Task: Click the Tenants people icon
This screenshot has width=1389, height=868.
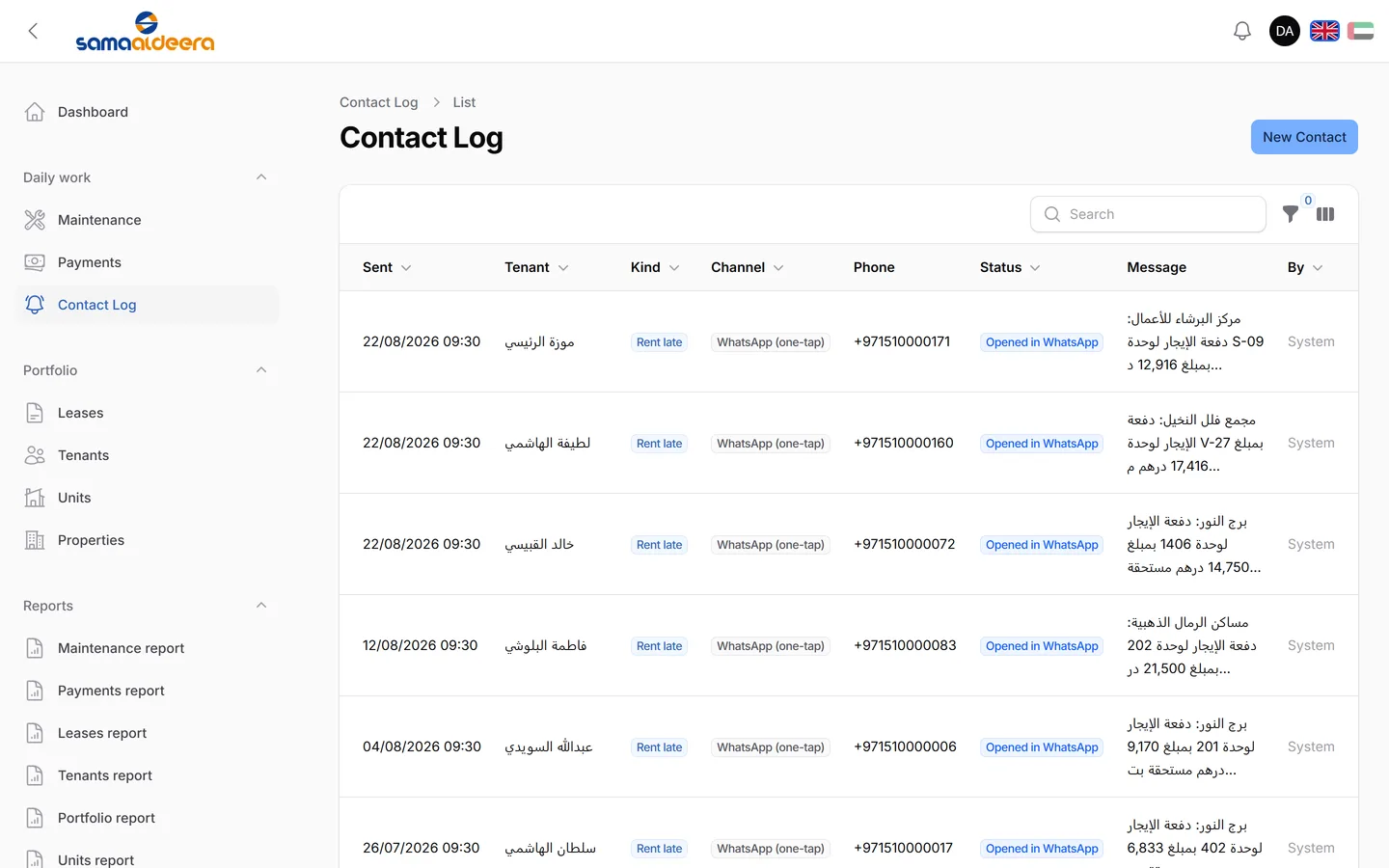Action: [35, 455]
